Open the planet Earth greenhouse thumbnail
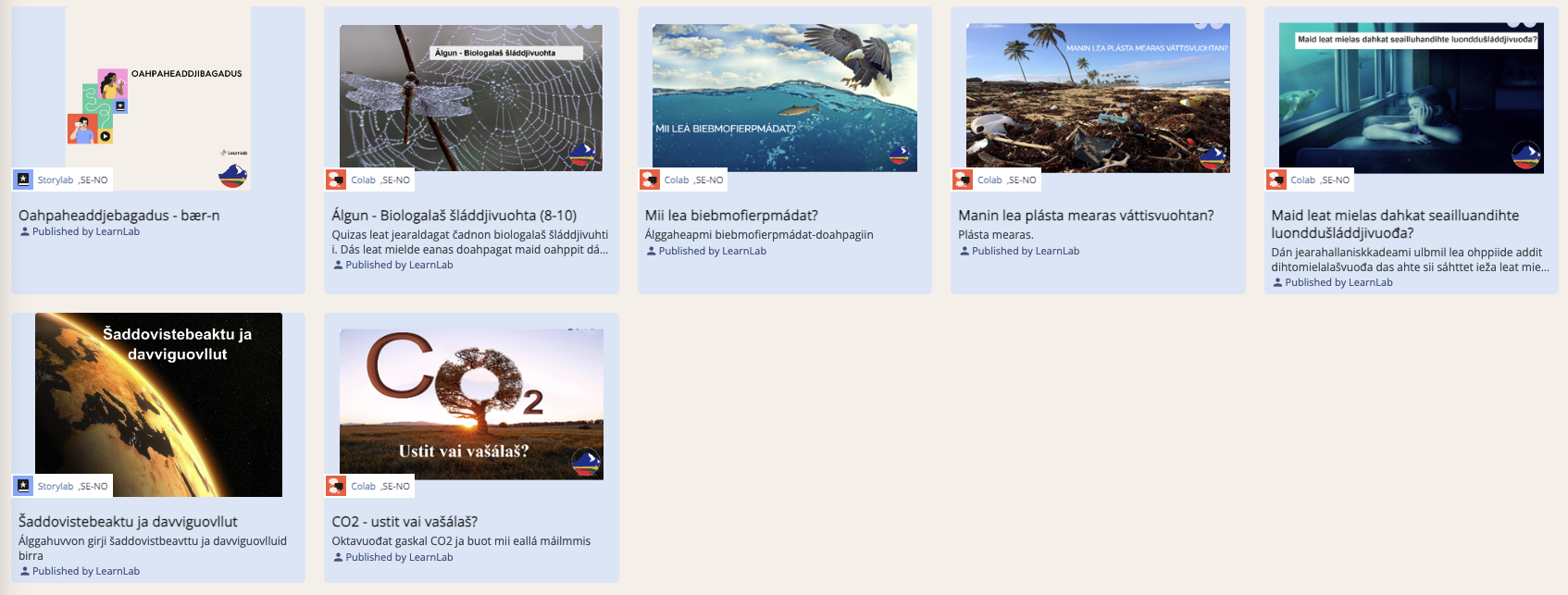 coord(158,404)
